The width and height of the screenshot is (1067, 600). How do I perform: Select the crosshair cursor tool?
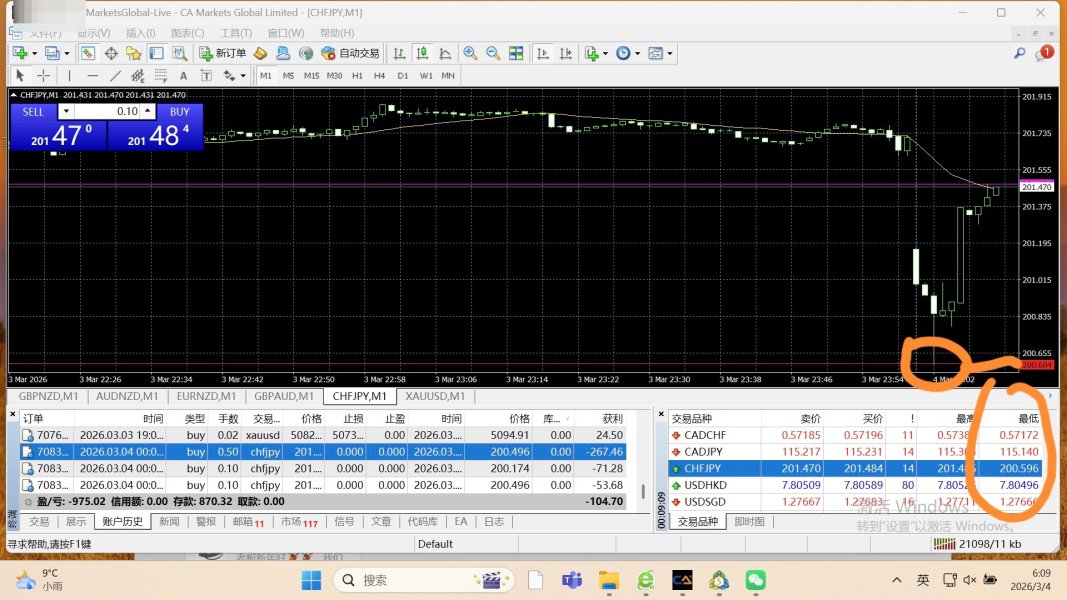(43, 76)
